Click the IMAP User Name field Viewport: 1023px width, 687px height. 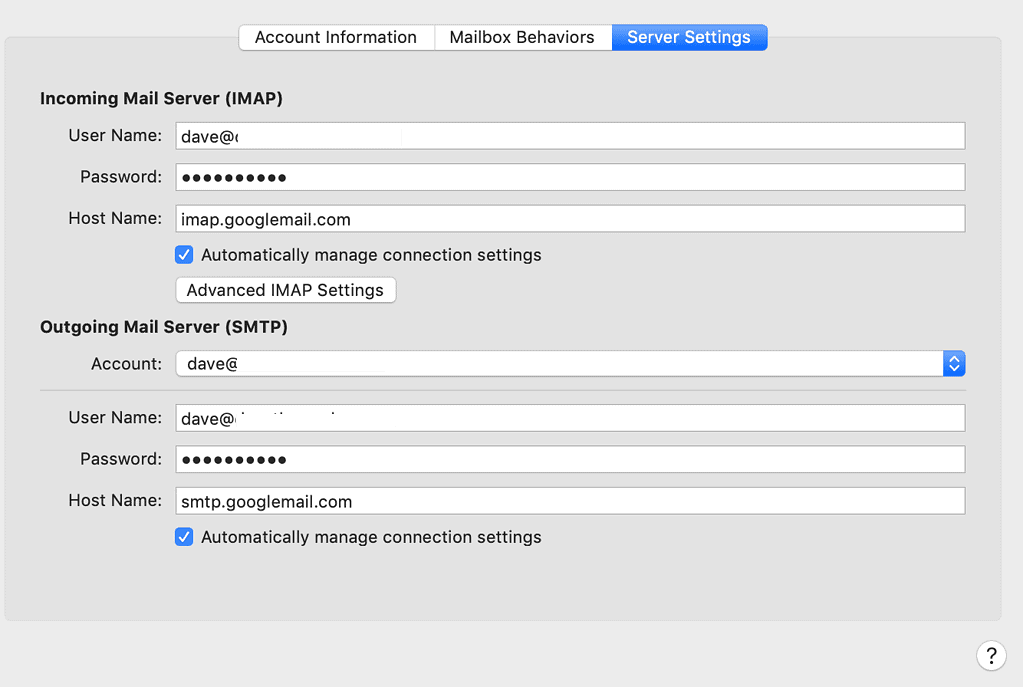pyautogui.click(x=570, y=136)
